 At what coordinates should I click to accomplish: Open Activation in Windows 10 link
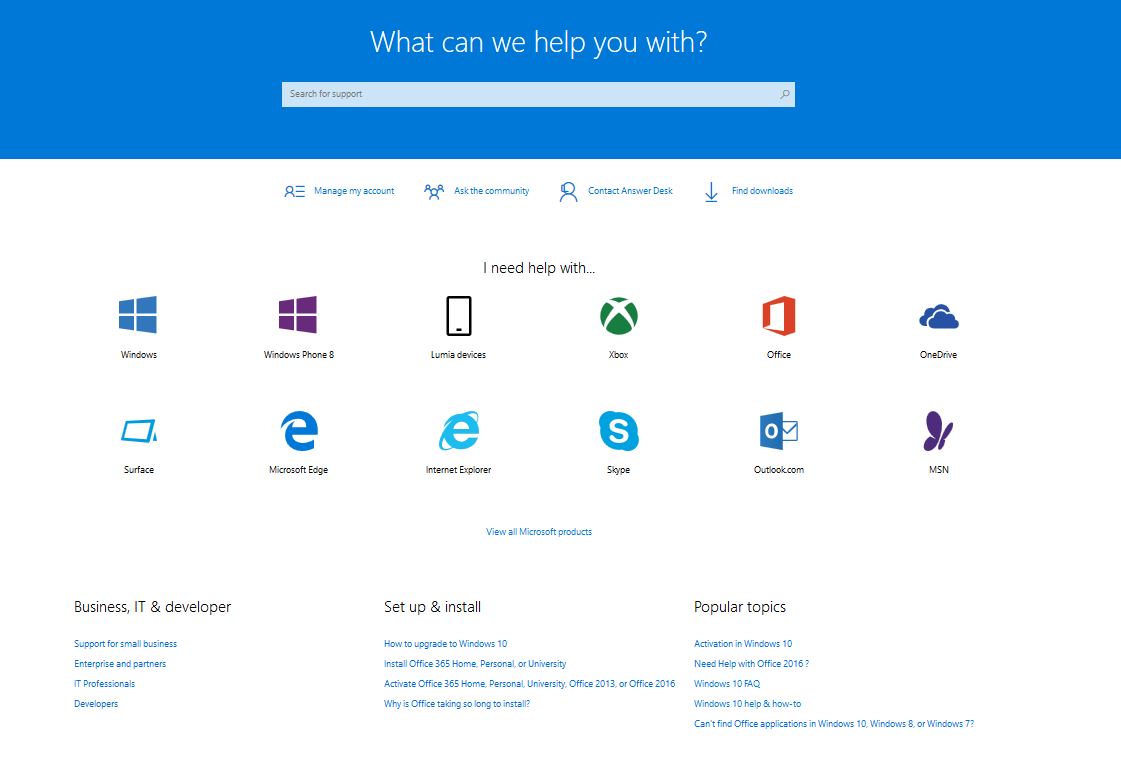(x=743, y=644)
